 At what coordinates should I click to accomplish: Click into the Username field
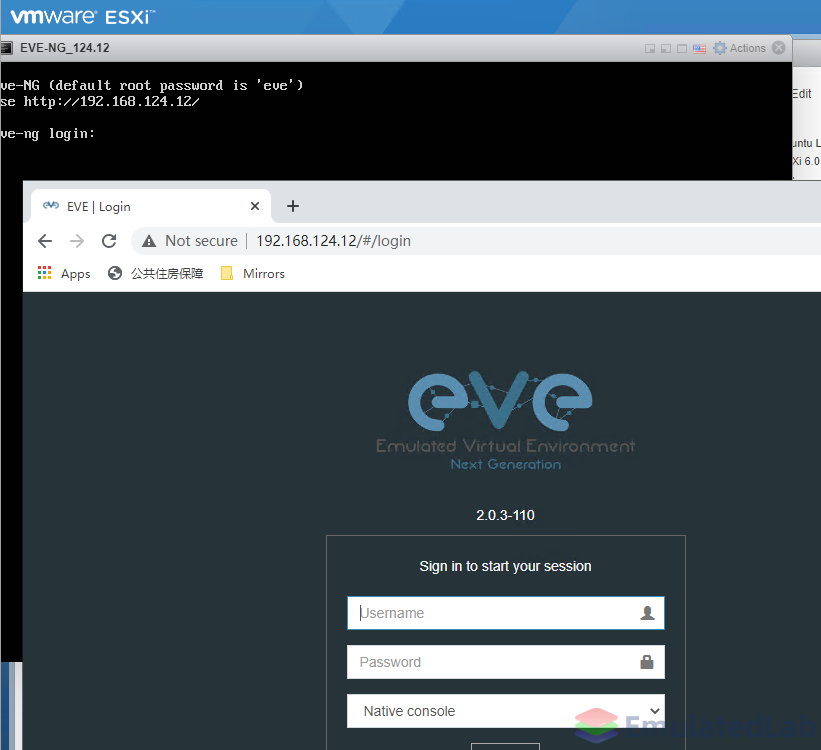[506, 613]
